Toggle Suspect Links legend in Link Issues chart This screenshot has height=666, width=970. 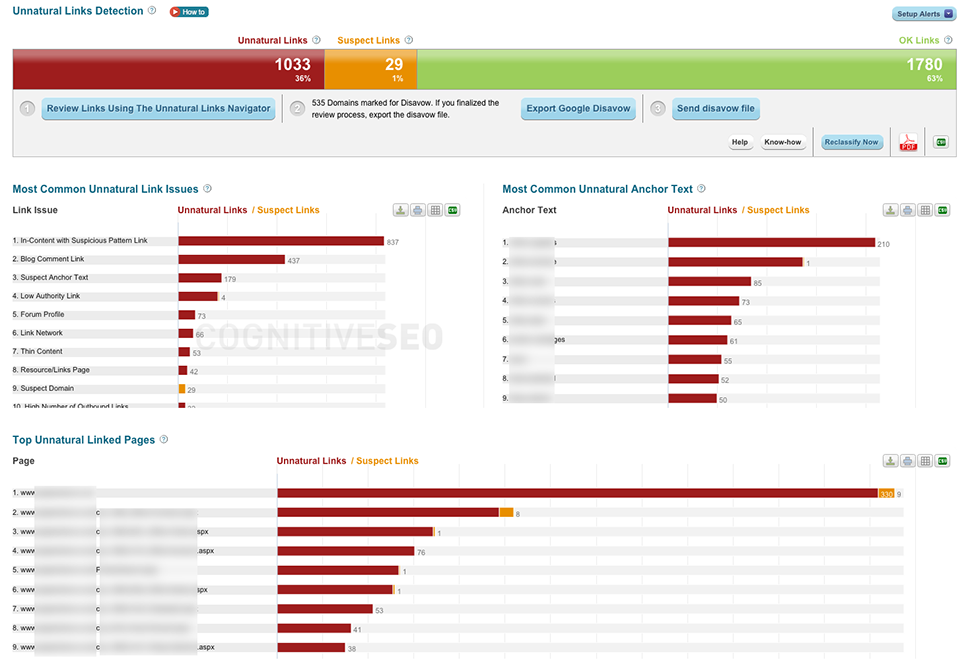288,210
